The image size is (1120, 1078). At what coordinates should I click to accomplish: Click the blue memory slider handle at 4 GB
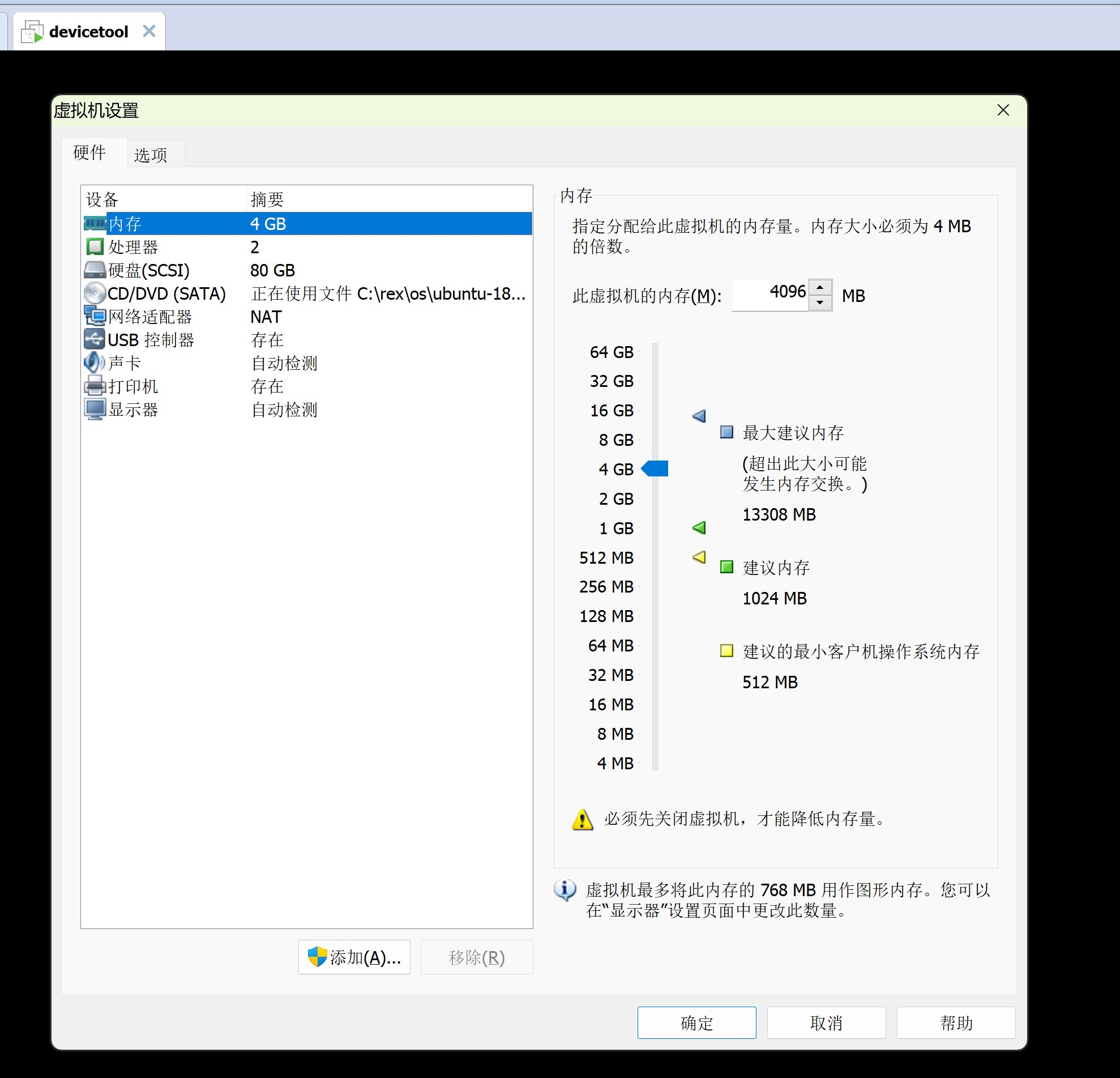point(656,468)
